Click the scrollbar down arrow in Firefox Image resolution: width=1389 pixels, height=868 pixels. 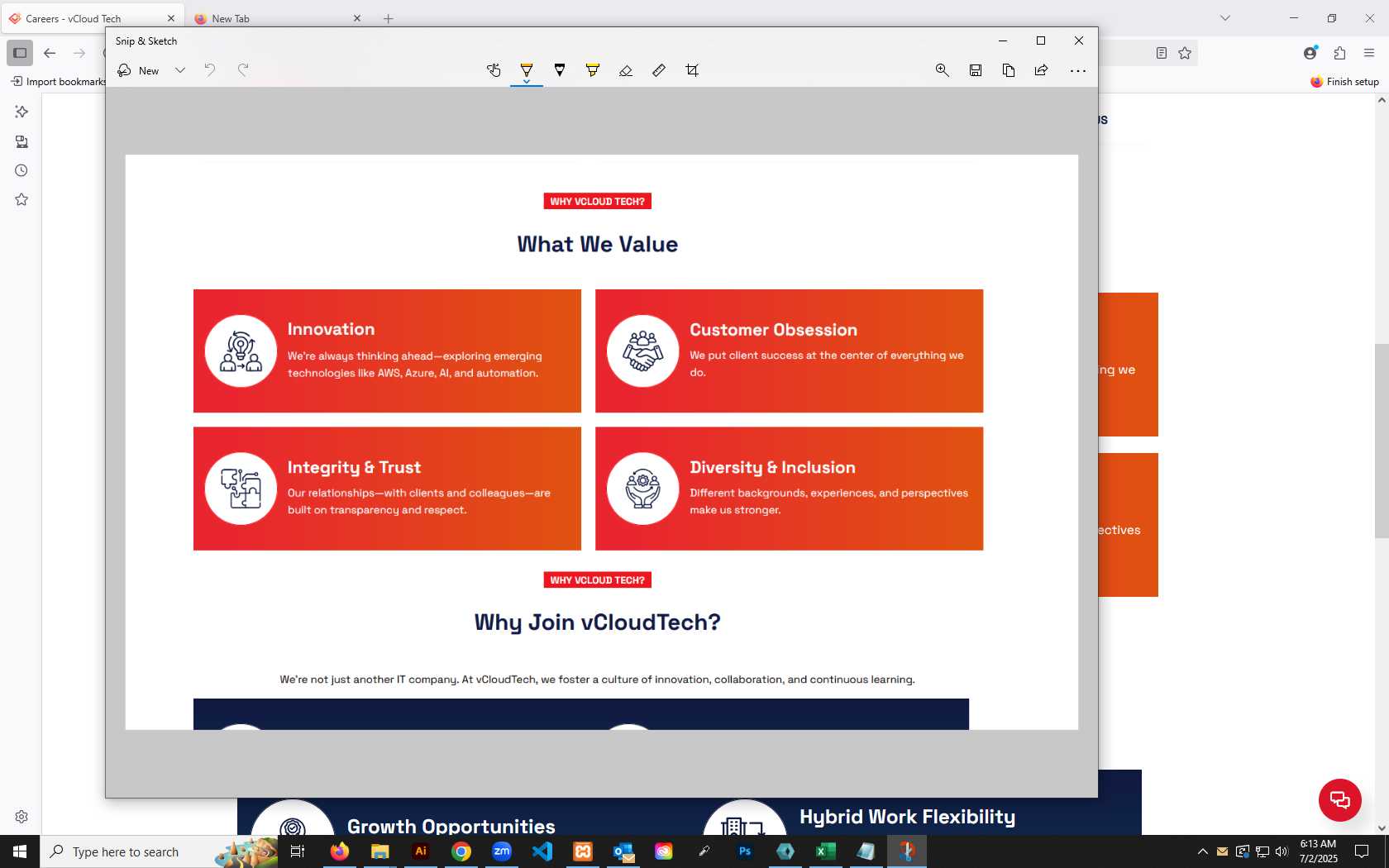coord(1382,827)
